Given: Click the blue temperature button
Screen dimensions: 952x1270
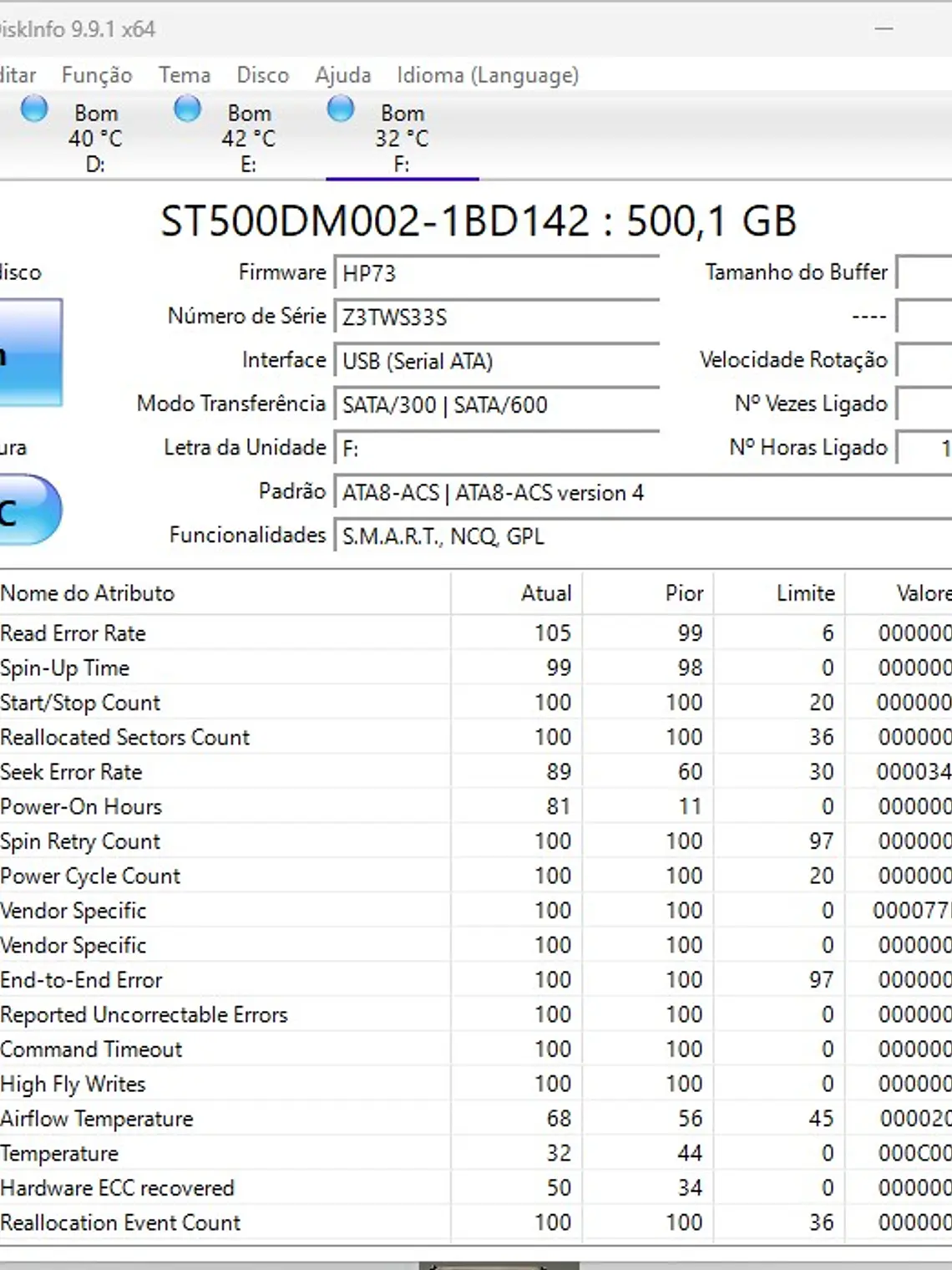Looking at the screenshot, I should (31, 510).
